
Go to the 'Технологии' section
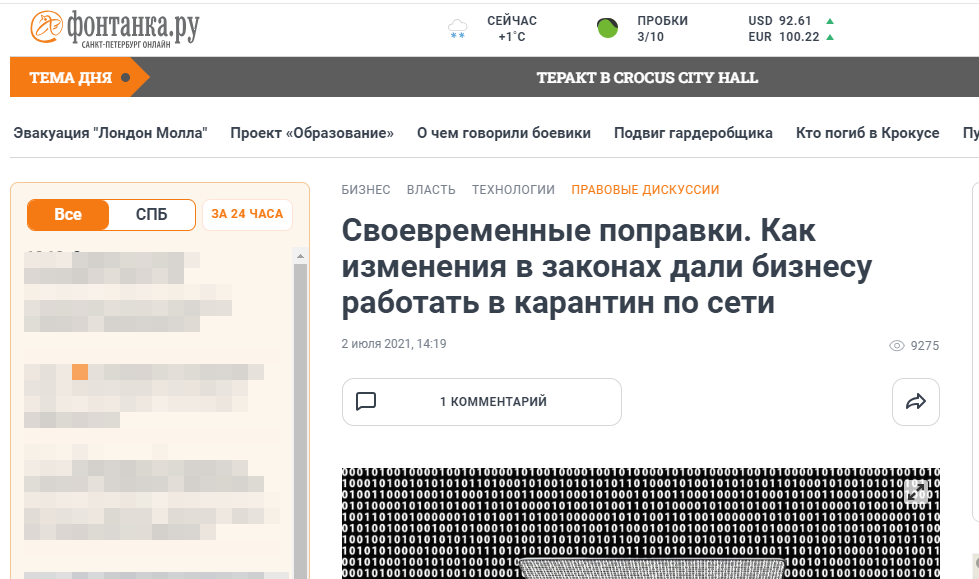point(513,190)
